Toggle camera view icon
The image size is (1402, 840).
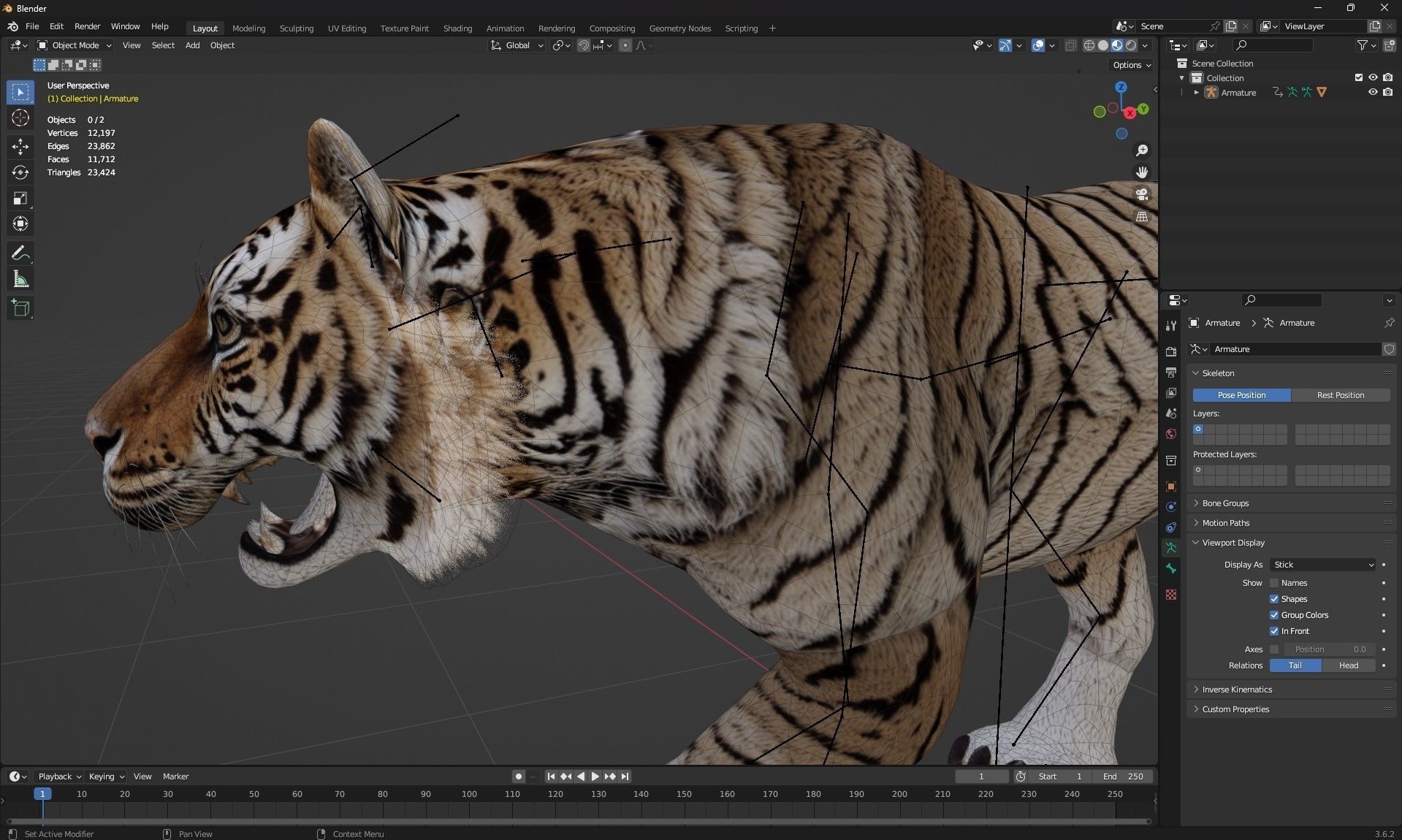[1141, 194]
